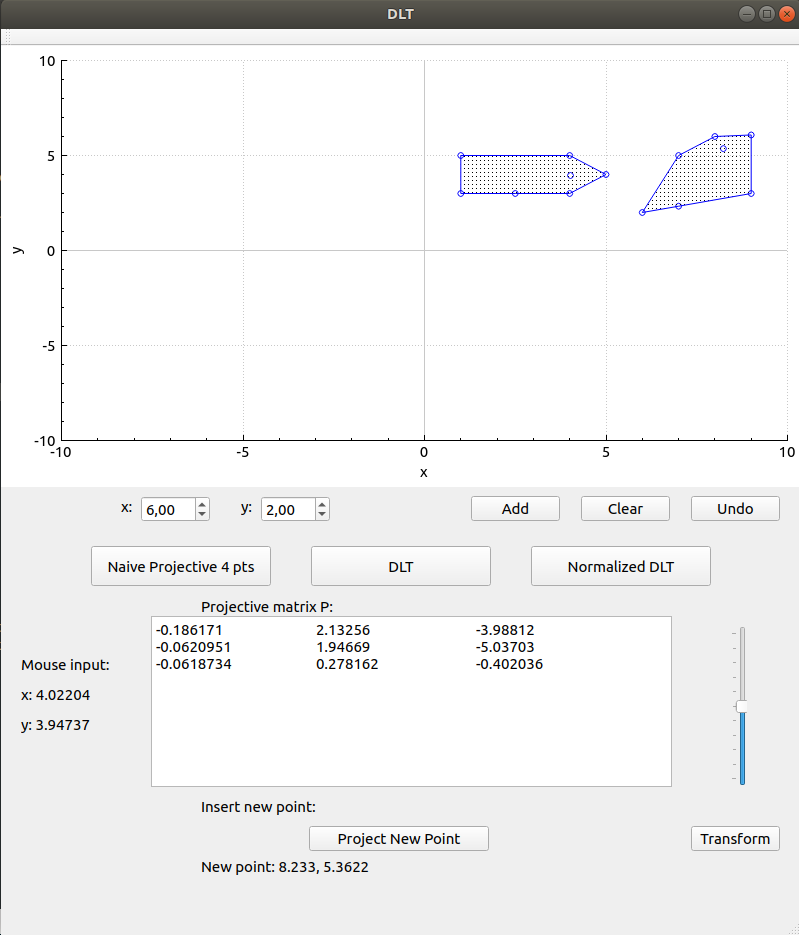Image resolution: width=799 pixels, height=935 pixels.
Task: Decrease x value with down stepper arrow
Action: [202, 515]
